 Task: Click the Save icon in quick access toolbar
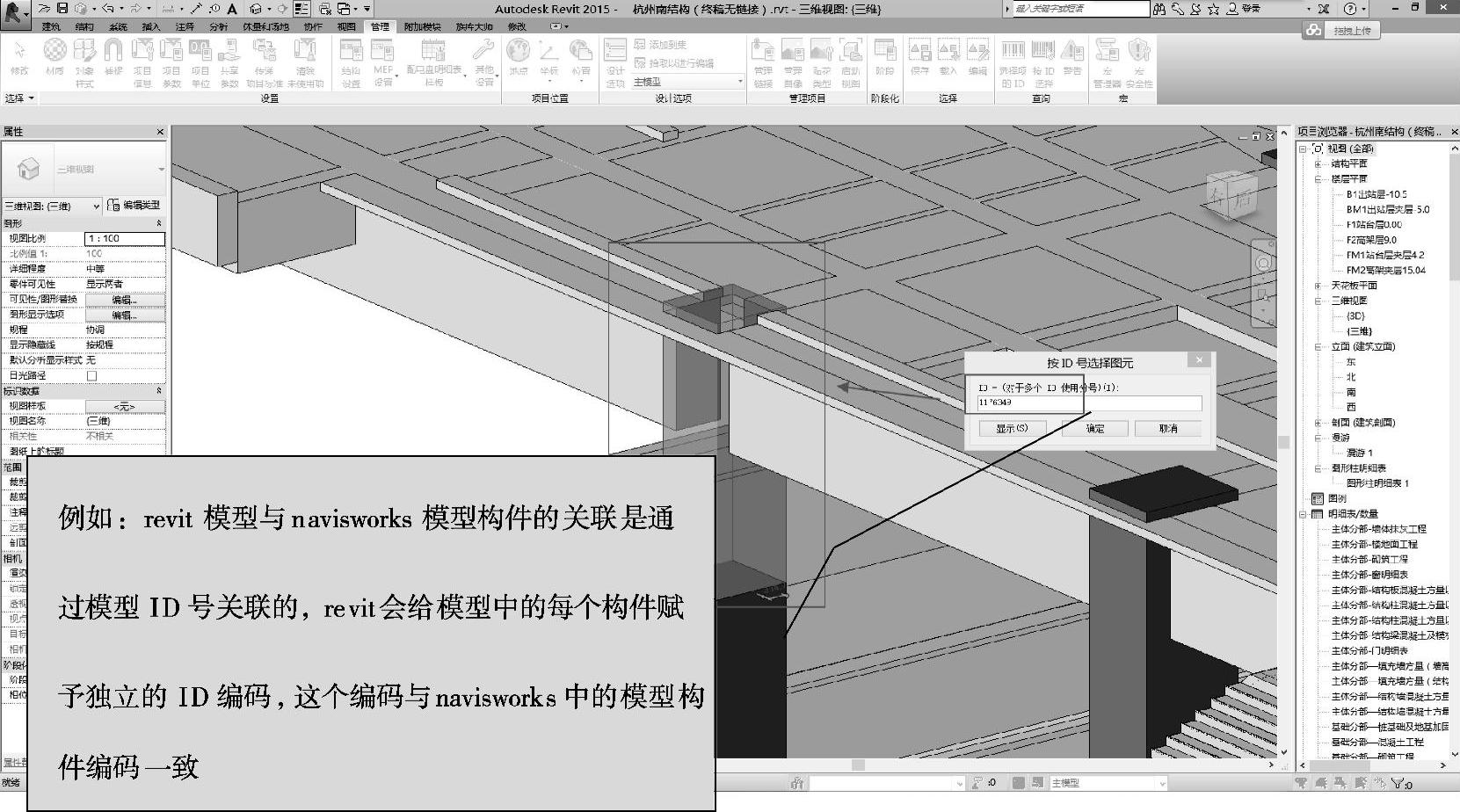tap(62, 9)
